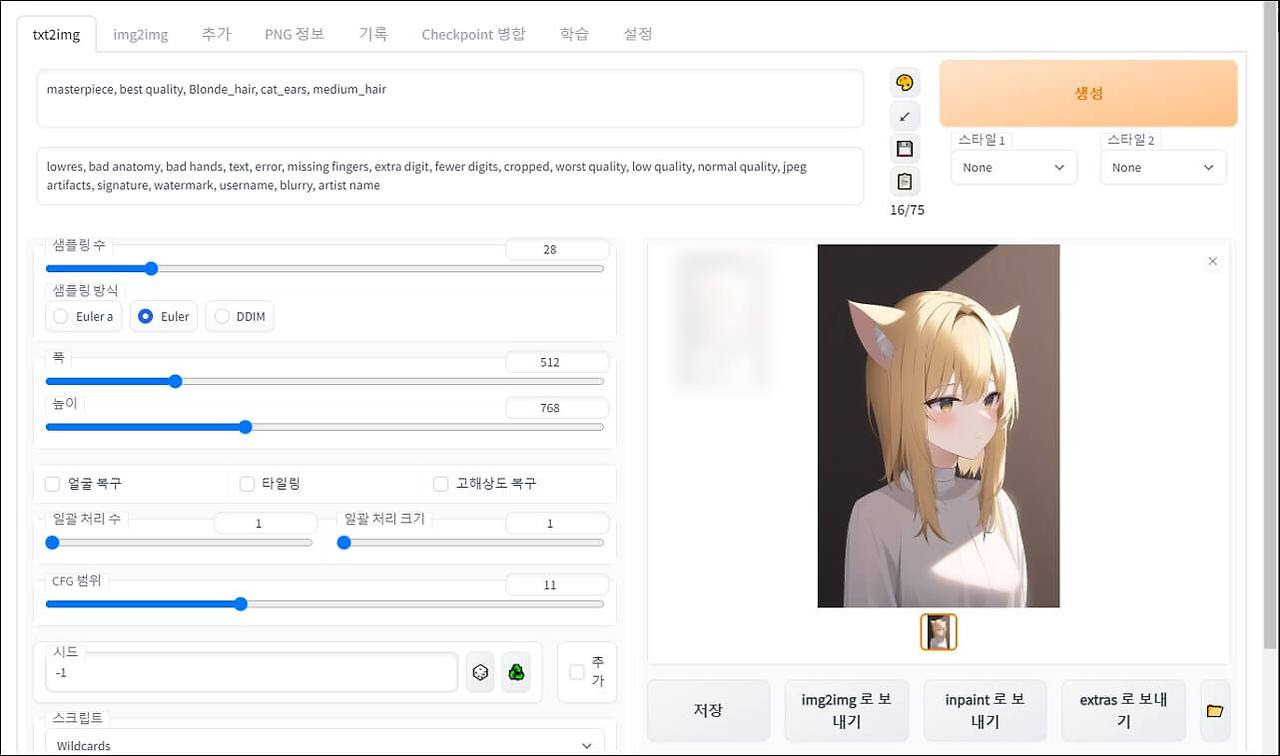Screen dimensions: 1280x756
Task: Select the generated image thumbnail below the preview
Action: 938,631
